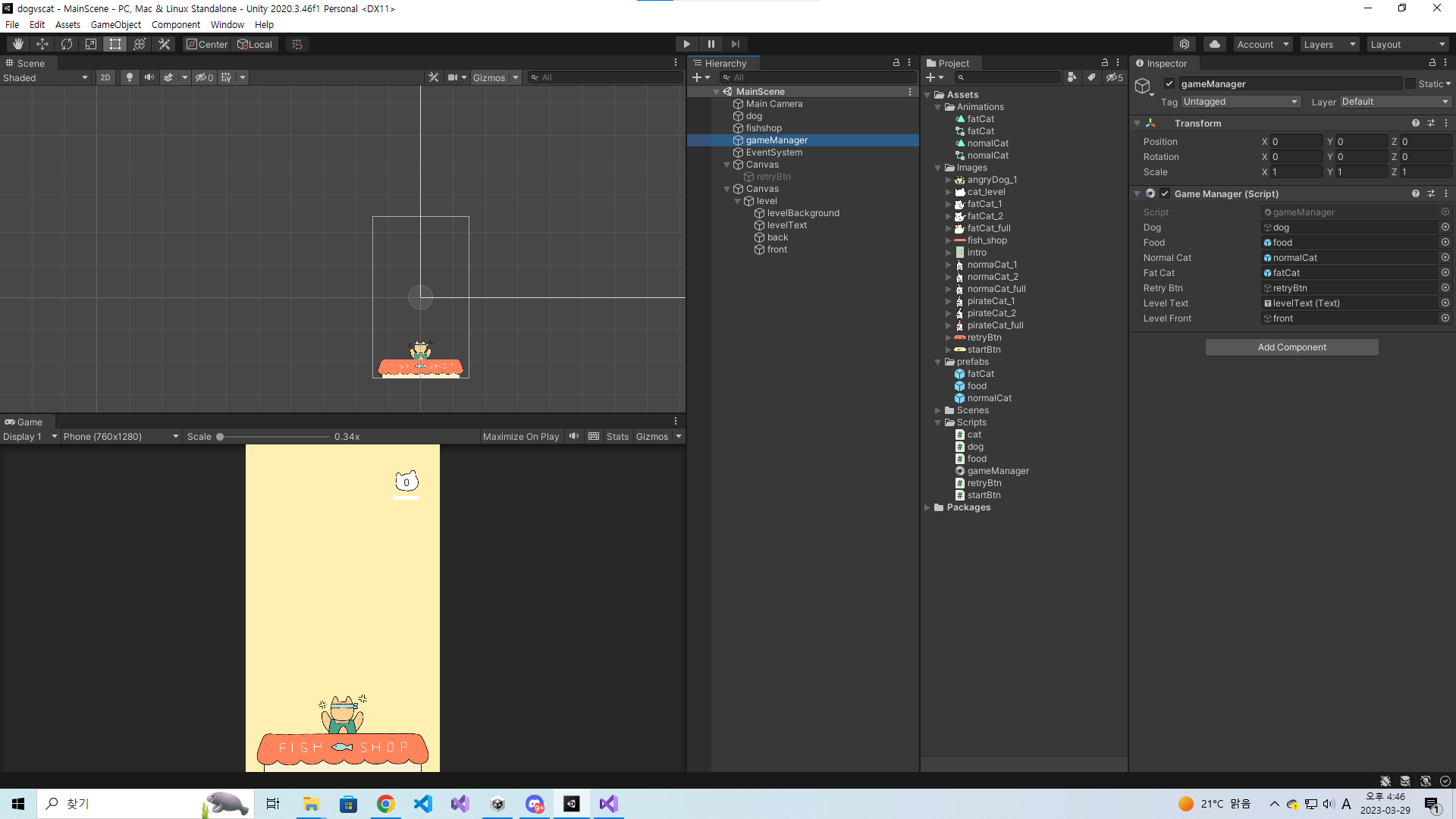Toggle Center pivot mode button
This screenshot has width=1456, height=819.
207,44
